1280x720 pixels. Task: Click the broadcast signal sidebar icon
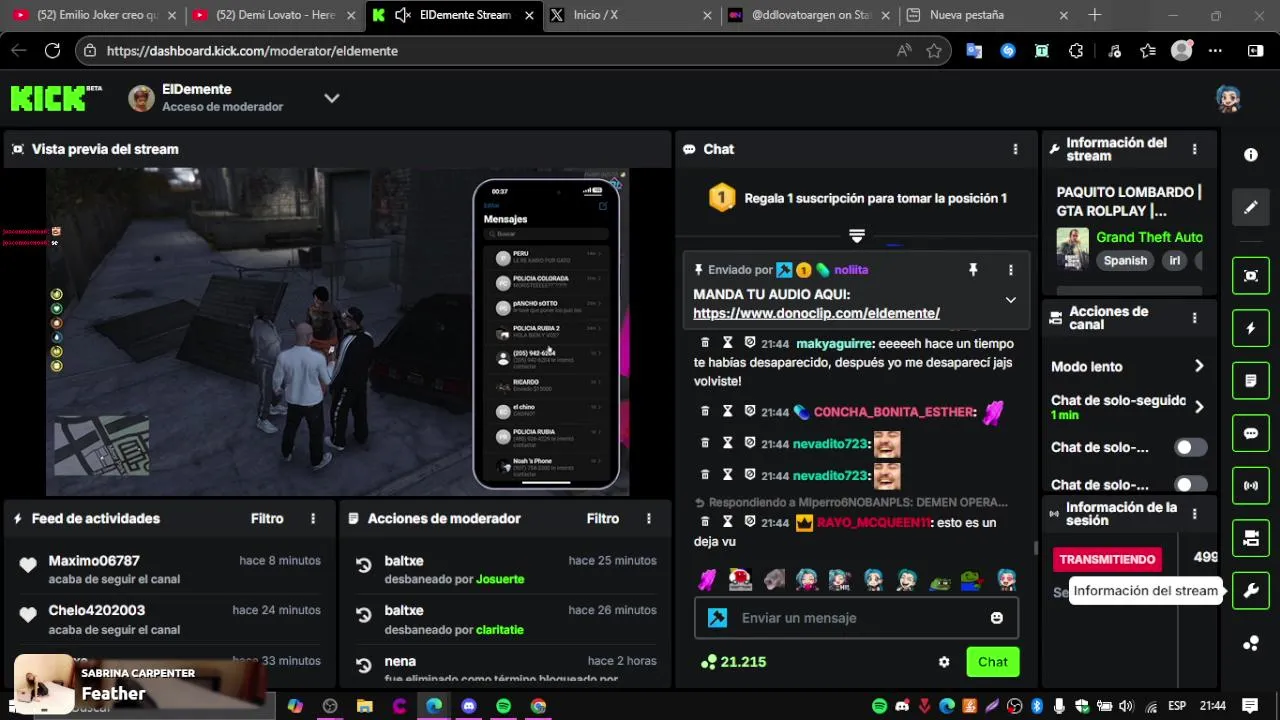[x=1251, y=486]
